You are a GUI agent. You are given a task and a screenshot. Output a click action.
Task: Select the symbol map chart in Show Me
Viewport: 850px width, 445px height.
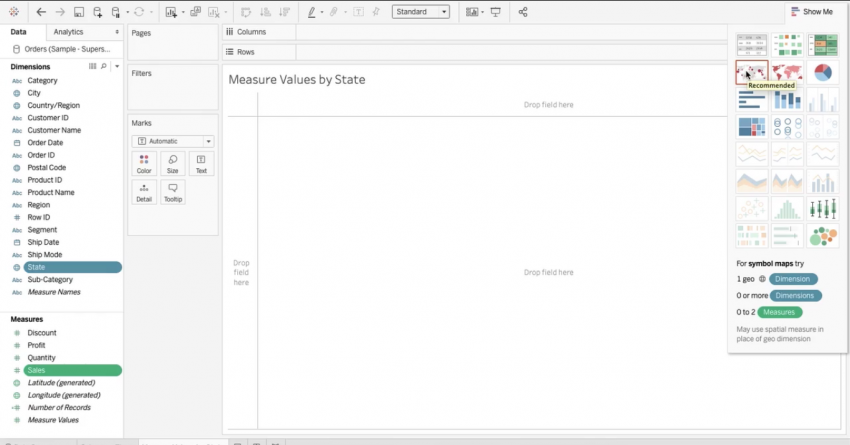pyautogui.click(x=752, y=72)
